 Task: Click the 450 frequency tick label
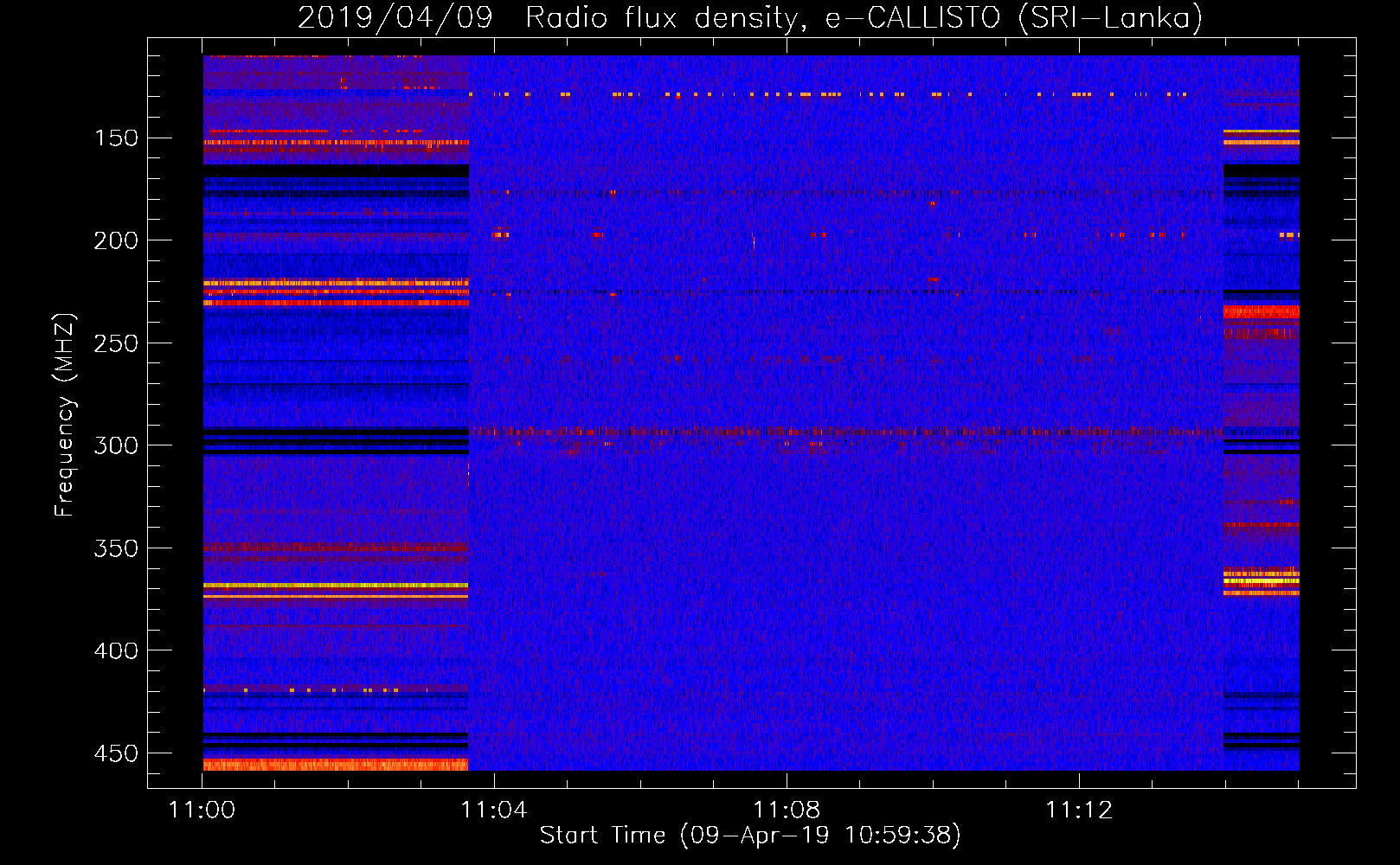116,753
